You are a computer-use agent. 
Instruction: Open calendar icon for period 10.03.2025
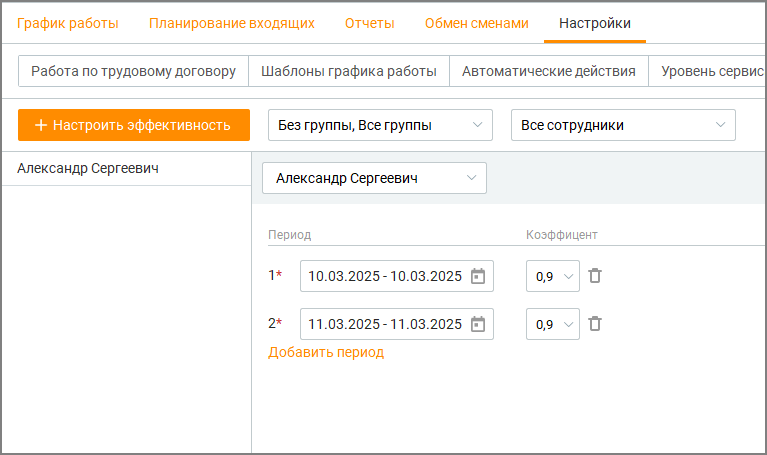(477, 276)
